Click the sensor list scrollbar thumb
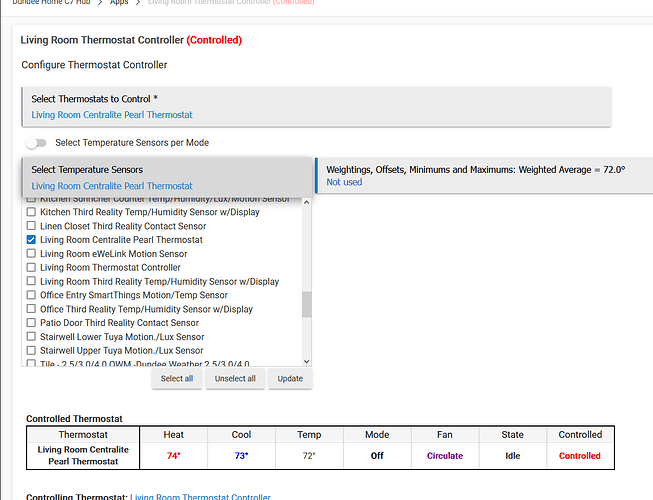Image resolution: width=653 pixels, height=500 pixels. click(307, 304)
